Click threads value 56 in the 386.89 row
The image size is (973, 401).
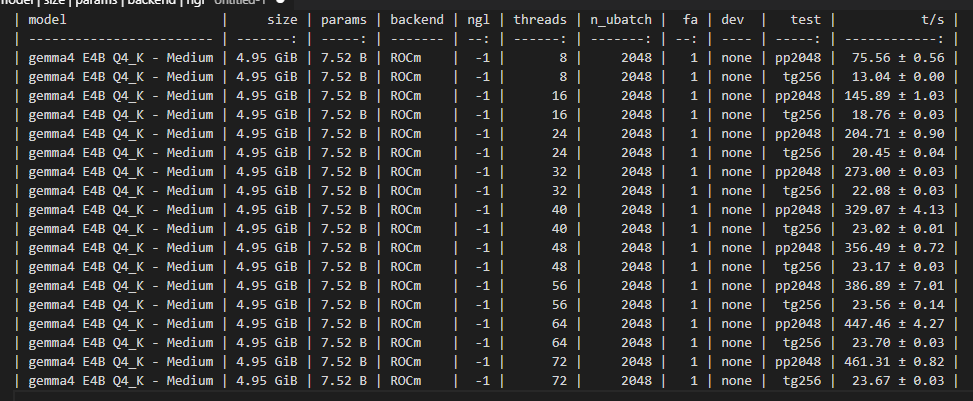coord(559,286)
